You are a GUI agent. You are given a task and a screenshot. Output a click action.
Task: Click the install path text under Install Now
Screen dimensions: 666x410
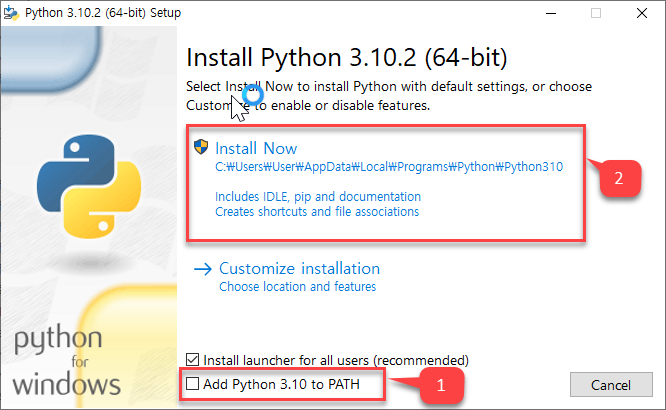coord(389,167)
